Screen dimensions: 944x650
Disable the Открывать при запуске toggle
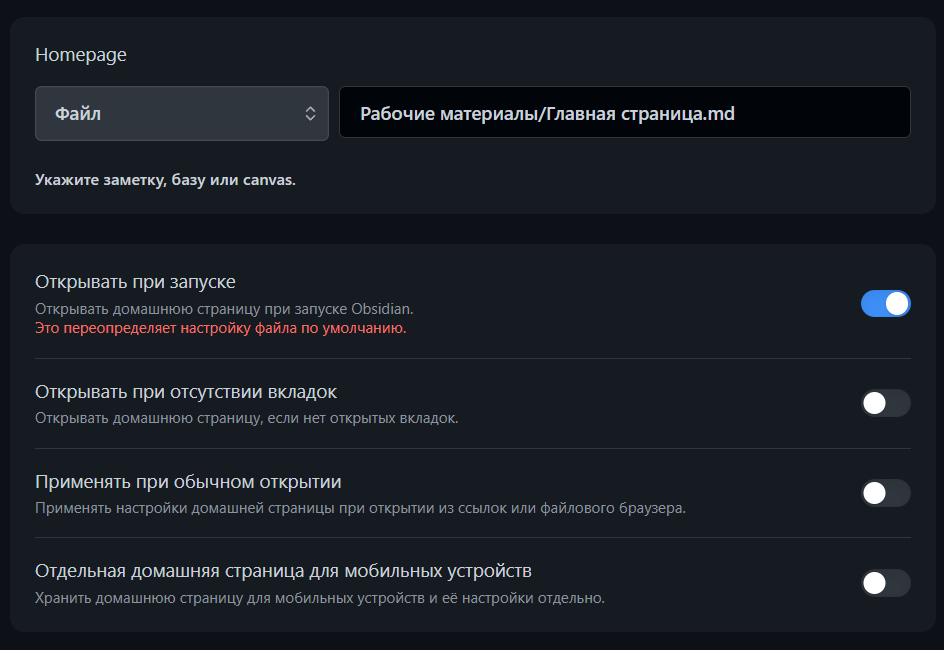[886, 303]
